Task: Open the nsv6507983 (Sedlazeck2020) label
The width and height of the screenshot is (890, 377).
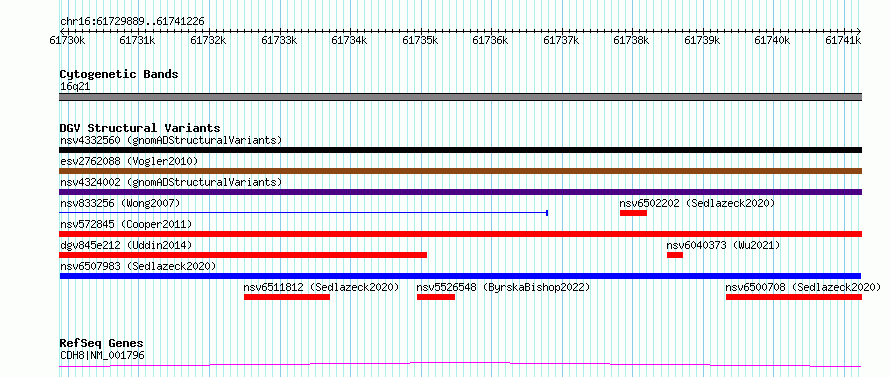Action: coord(138,266)
